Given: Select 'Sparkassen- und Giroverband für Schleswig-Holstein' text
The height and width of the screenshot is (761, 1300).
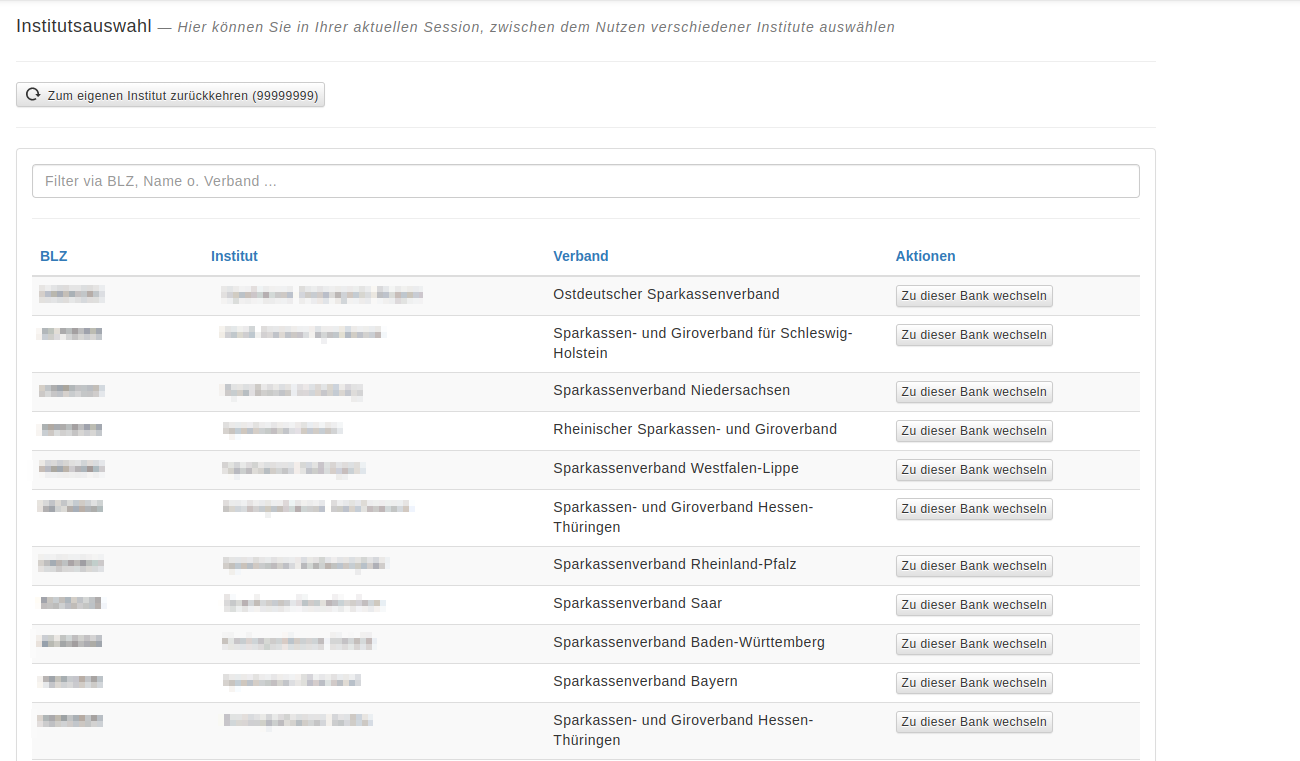Looking at the screenshot, I should [x=703, y=343].
